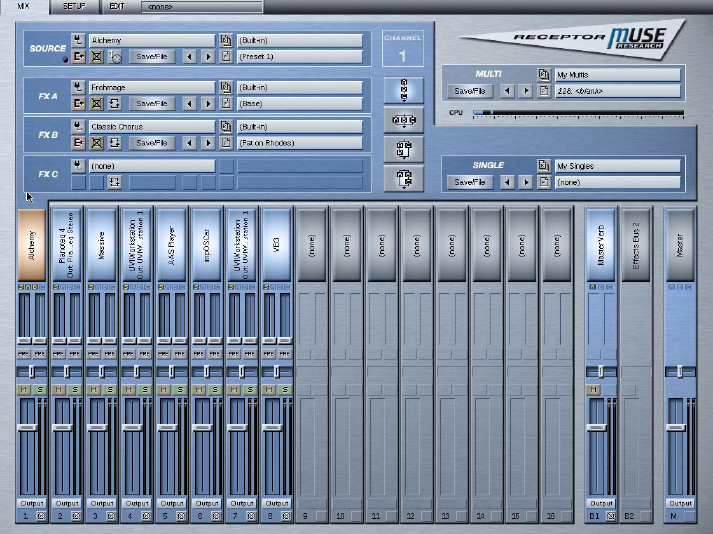Select the AAS Player channel strip

(171, 244)
